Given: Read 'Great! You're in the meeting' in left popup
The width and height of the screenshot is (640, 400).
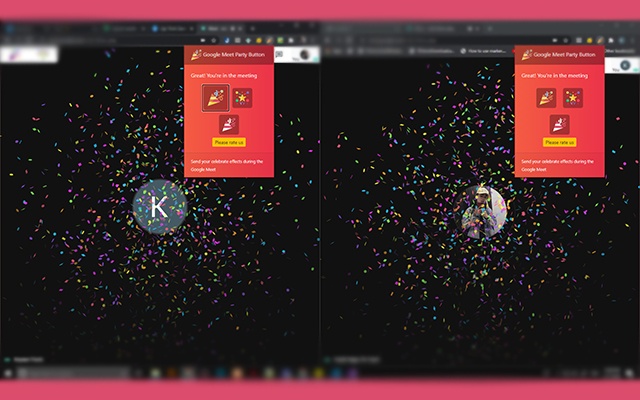Looking at the screenshot, I should click(224, 76).
